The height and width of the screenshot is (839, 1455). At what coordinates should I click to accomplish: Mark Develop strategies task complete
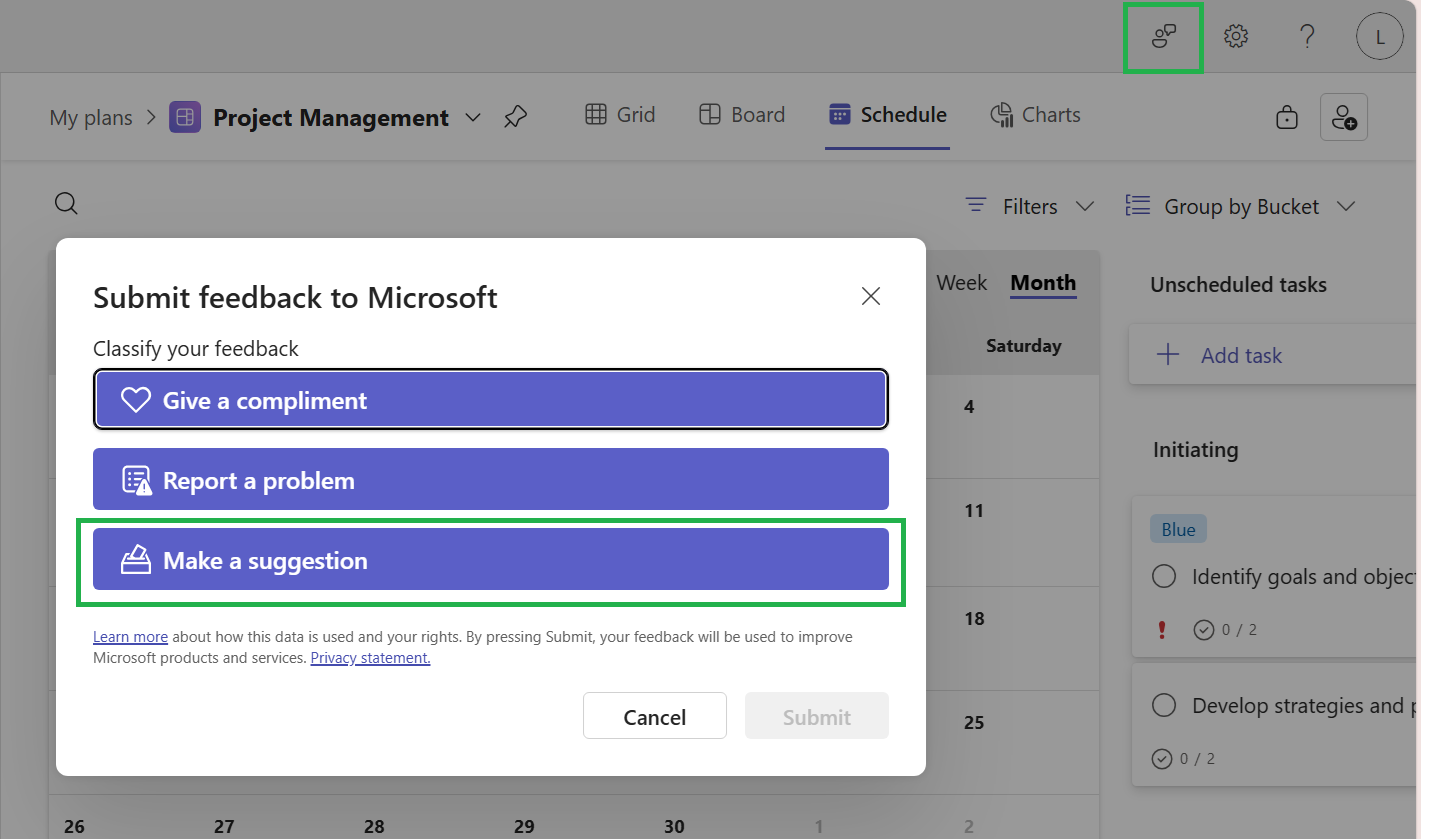click(x=1164, y=706)
